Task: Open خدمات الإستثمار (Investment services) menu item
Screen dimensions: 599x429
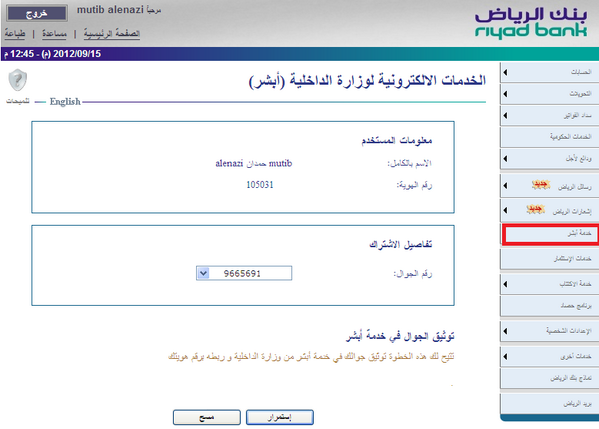Action: tap(549, 259)
